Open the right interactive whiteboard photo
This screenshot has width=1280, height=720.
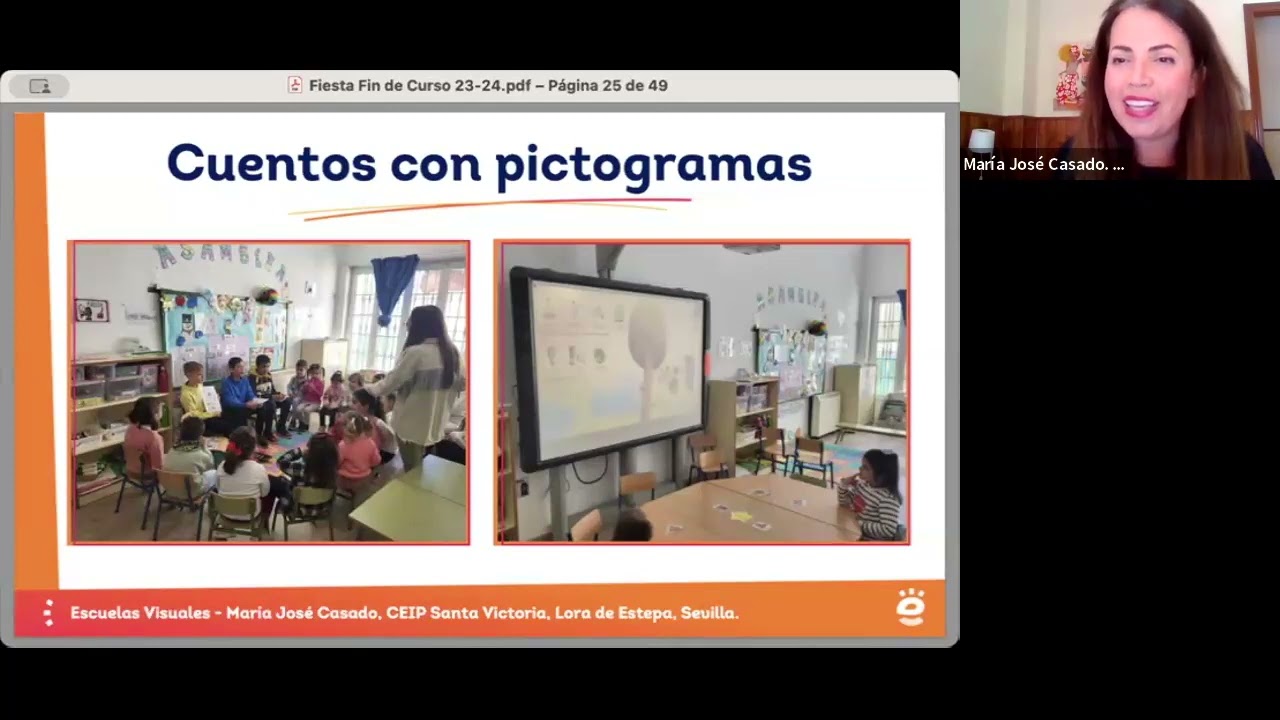pyautogui.click(x=701, y=392)
